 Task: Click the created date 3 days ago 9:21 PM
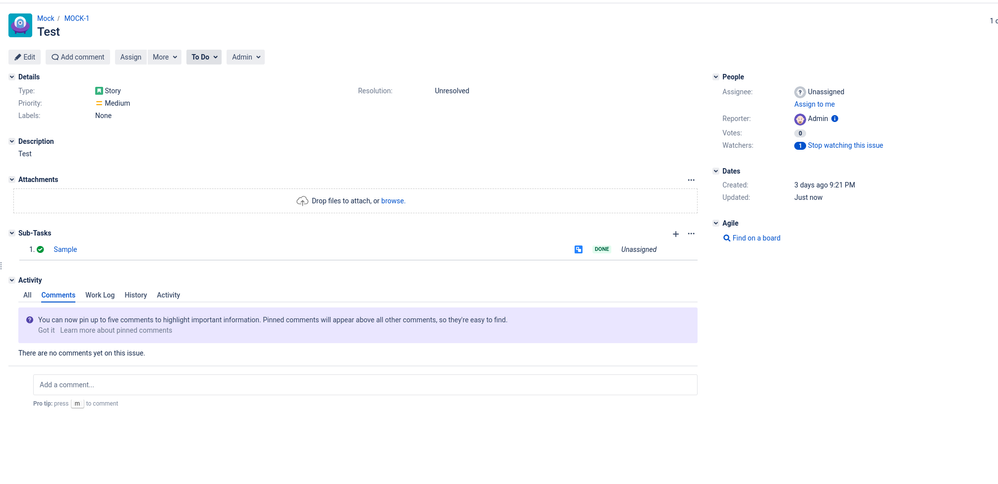824,185
